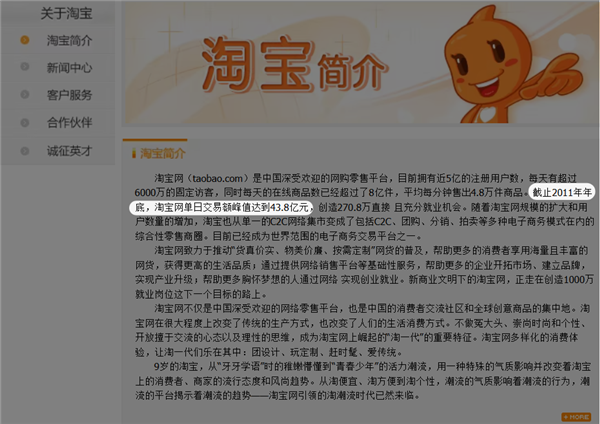This screenshot has height=424, width=600.
Task: Go to the 客户服务 sidebar page
Action: click(x=69, y=95)
